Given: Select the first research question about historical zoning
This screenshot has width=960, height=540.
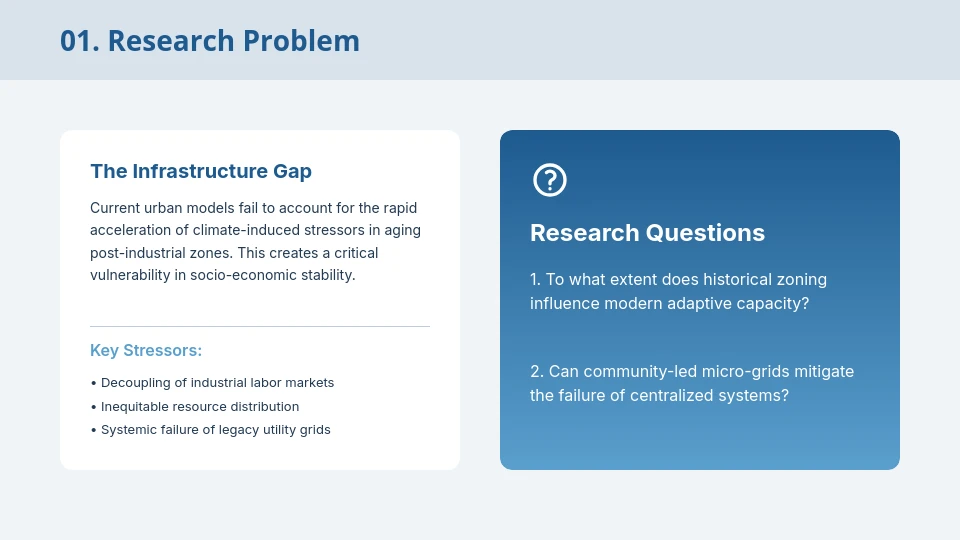Looking at the screenshot, I should (678, 291).
